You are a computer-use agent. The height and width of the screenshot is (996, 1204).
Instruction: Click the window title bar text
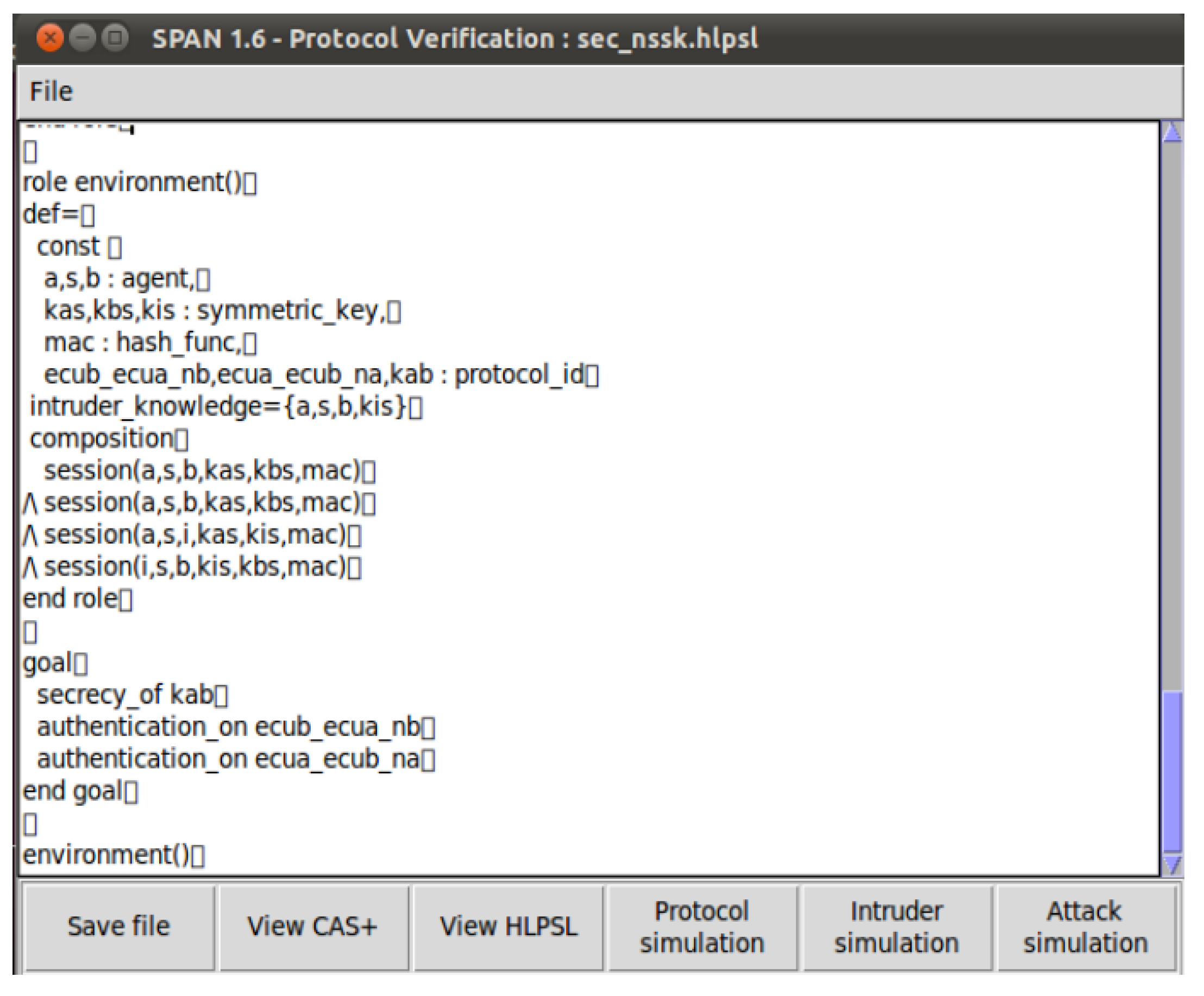454,39
